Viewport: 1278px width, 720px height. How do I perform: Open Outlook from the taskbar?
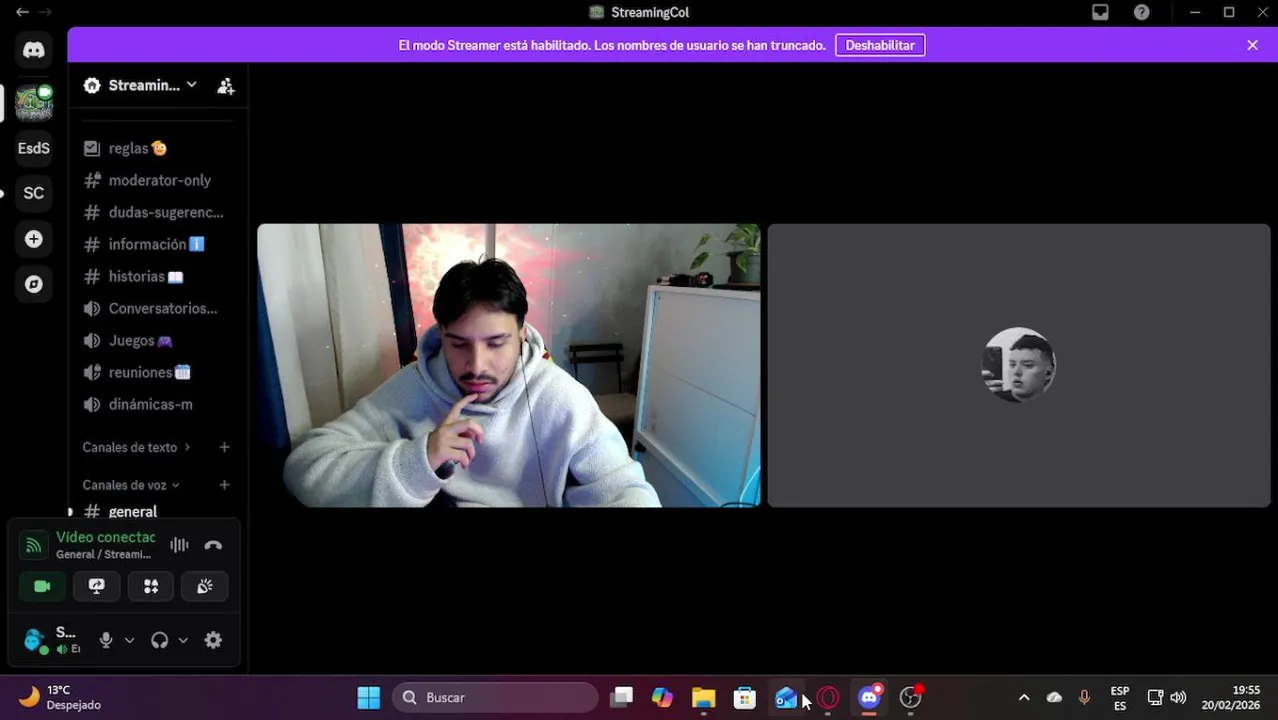tap(786, 697)
